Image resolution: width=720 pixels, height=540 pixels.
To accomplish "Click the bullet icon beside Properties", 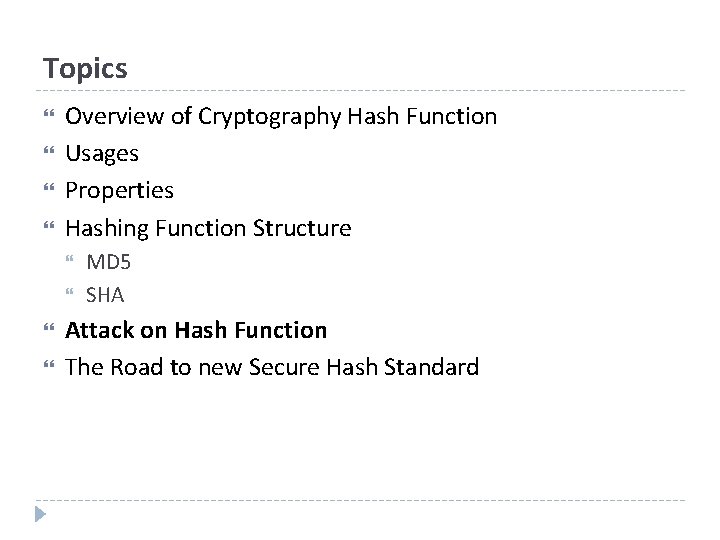I will click(49, 187).
